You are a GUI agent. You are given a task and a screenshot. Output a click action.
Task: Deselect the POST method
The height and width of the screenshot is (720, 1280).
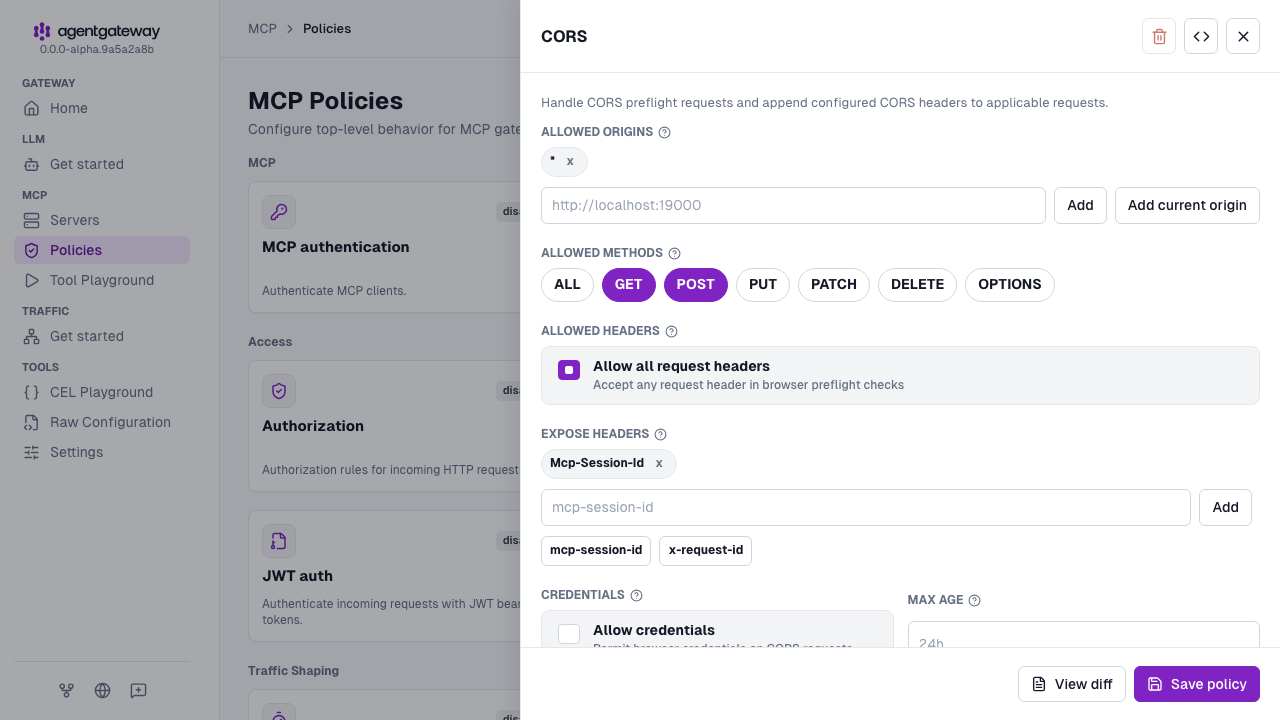point(696,284)
